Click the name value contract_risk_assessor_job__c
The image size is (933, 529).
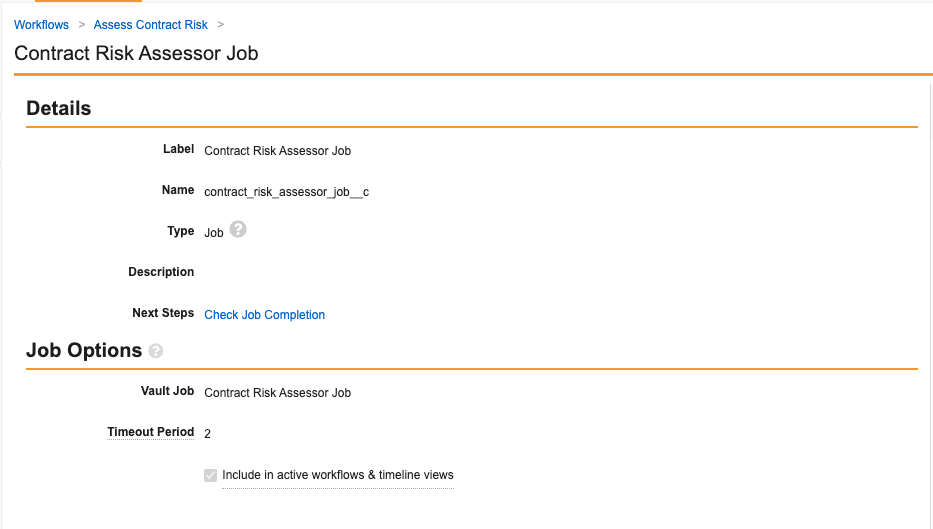tap(286, 191)
